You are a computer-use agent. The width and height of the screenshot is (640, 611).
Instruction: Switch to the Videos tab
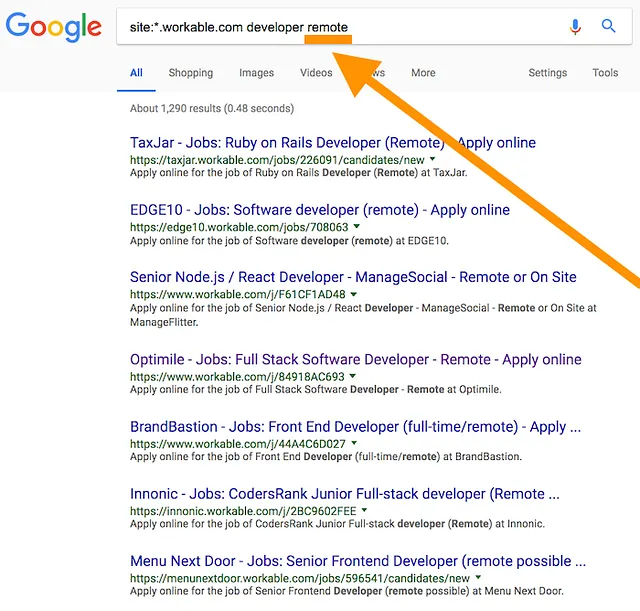click(316, 73)
